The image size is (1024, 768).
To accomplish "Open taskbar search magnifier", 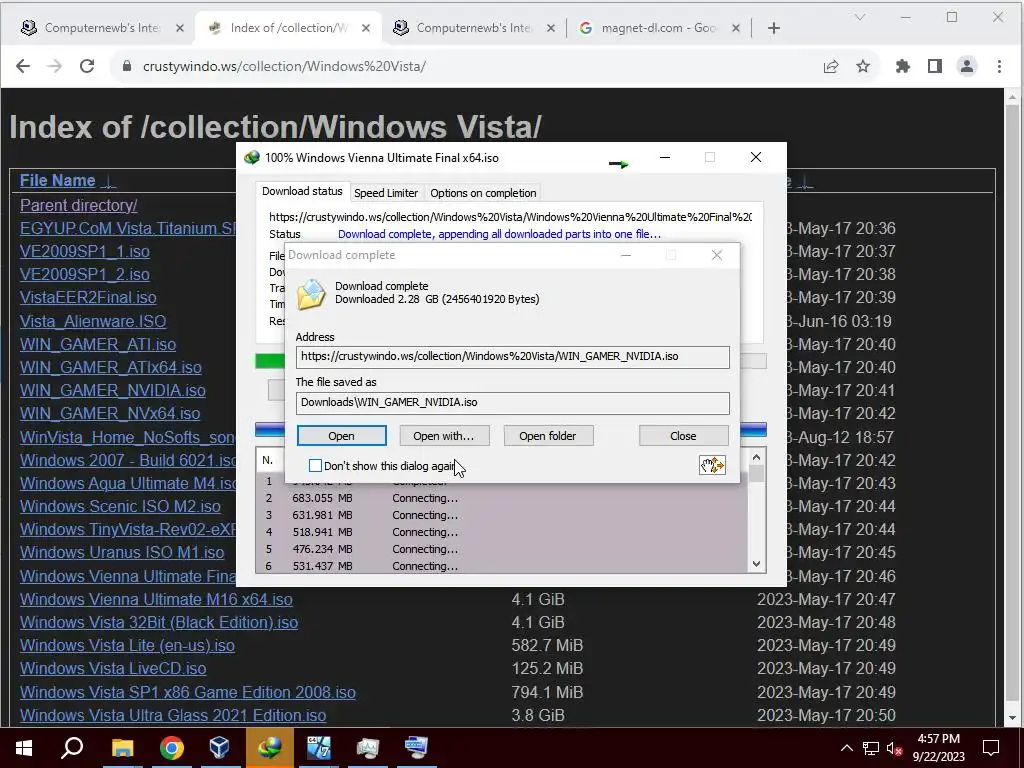I will pyautogui.click(x=72, y=748).
